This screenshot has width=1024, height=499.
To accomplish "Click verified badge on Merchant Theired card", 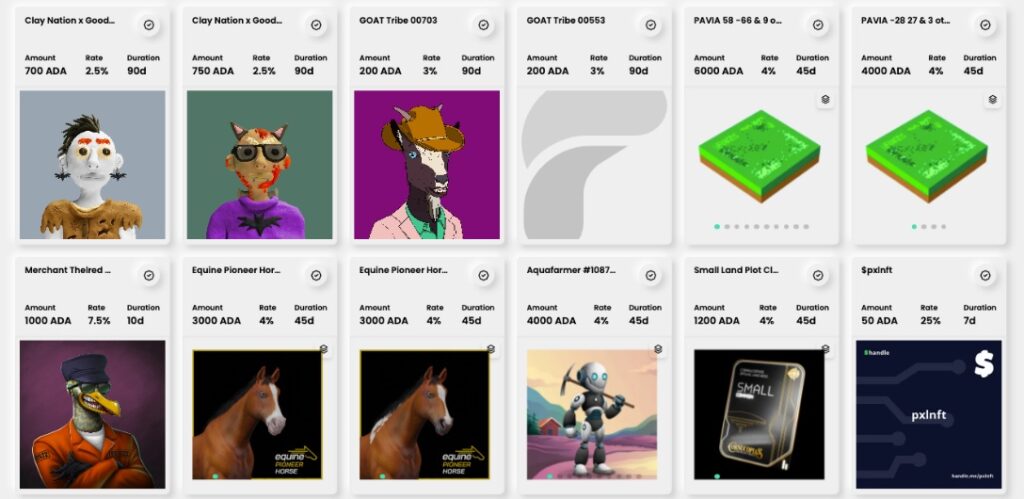I will [149, 275].
